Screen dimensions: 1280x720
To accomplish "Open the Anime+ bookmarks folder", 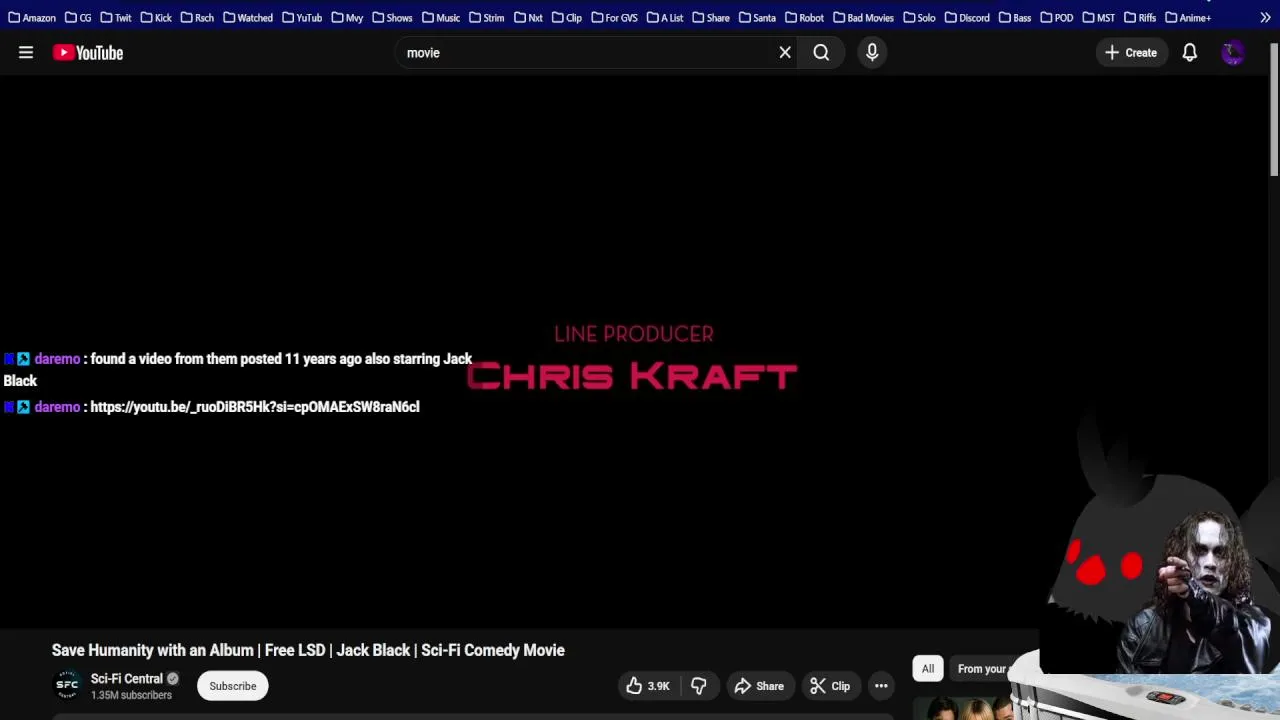I will click(1188, 18).
